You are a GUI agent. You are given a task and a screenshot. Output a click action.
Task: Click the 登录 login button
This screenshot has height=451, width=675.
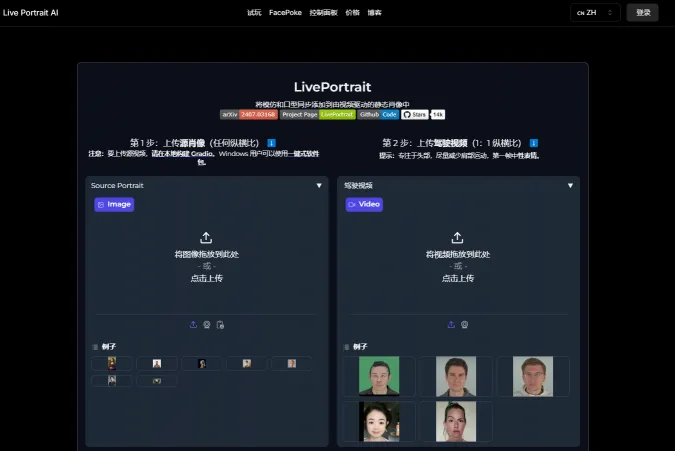[642, 12]
